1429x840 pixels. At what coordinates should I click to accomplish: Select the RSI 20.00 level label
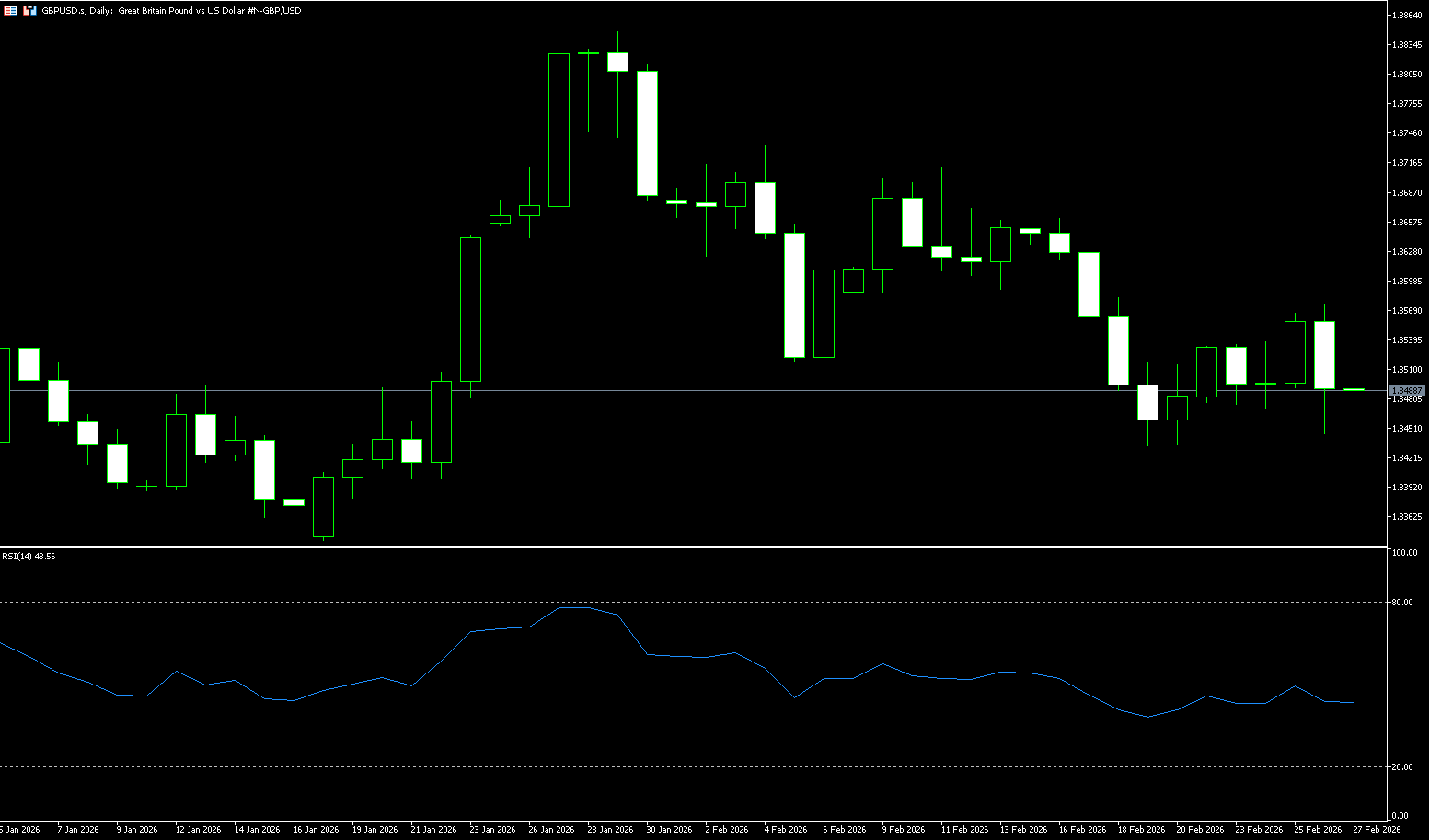click(x=1404, y=767)
